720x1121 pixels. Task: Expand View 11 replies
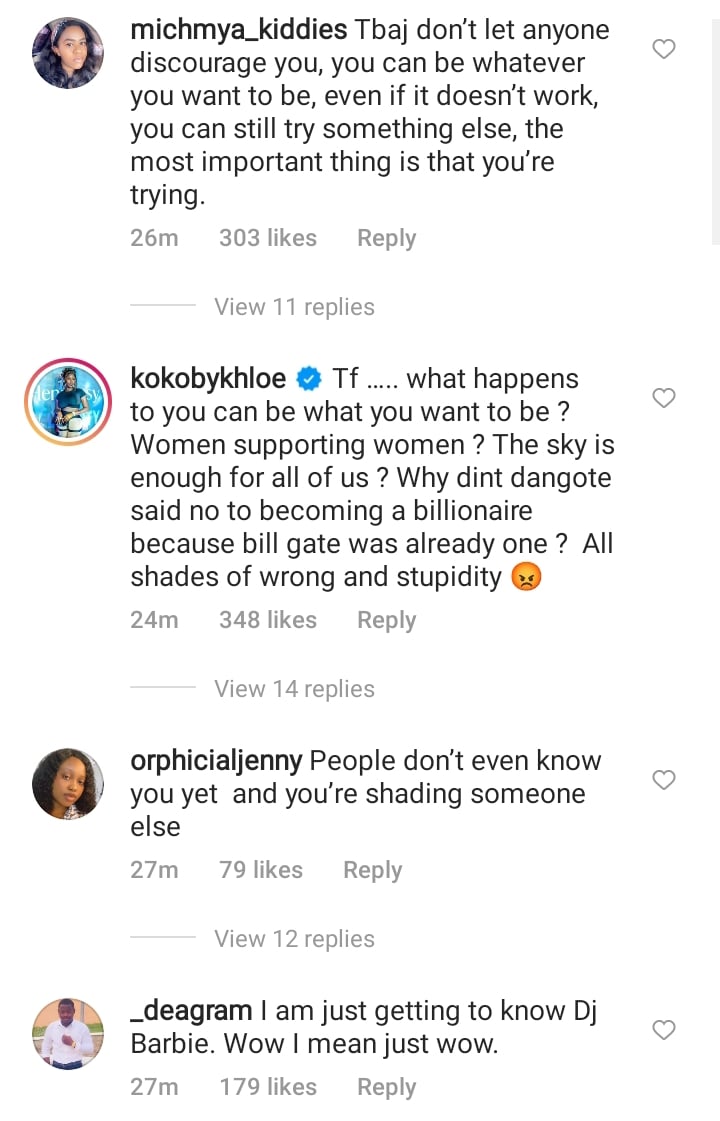point(294,307)
